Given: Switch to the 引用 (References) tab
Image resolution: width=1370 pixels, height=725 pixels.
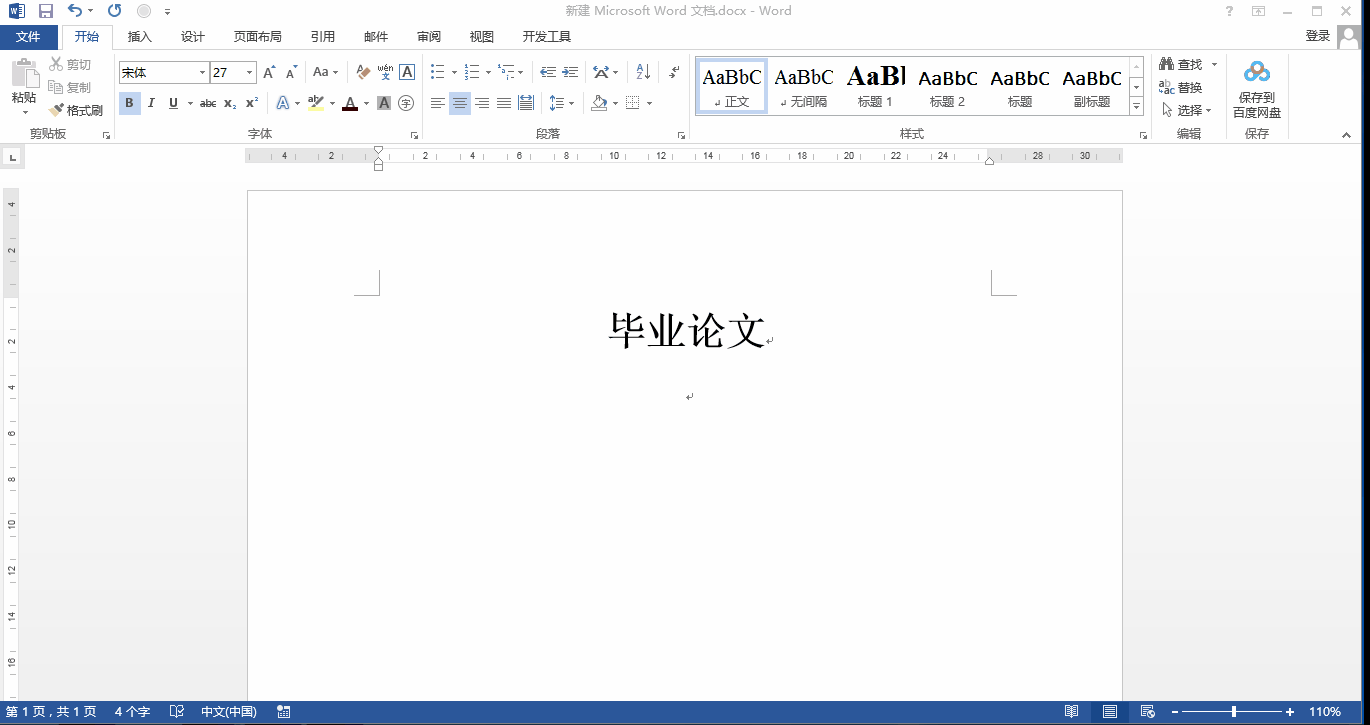Looking at the screenshot, I should [x=323, y=37].
